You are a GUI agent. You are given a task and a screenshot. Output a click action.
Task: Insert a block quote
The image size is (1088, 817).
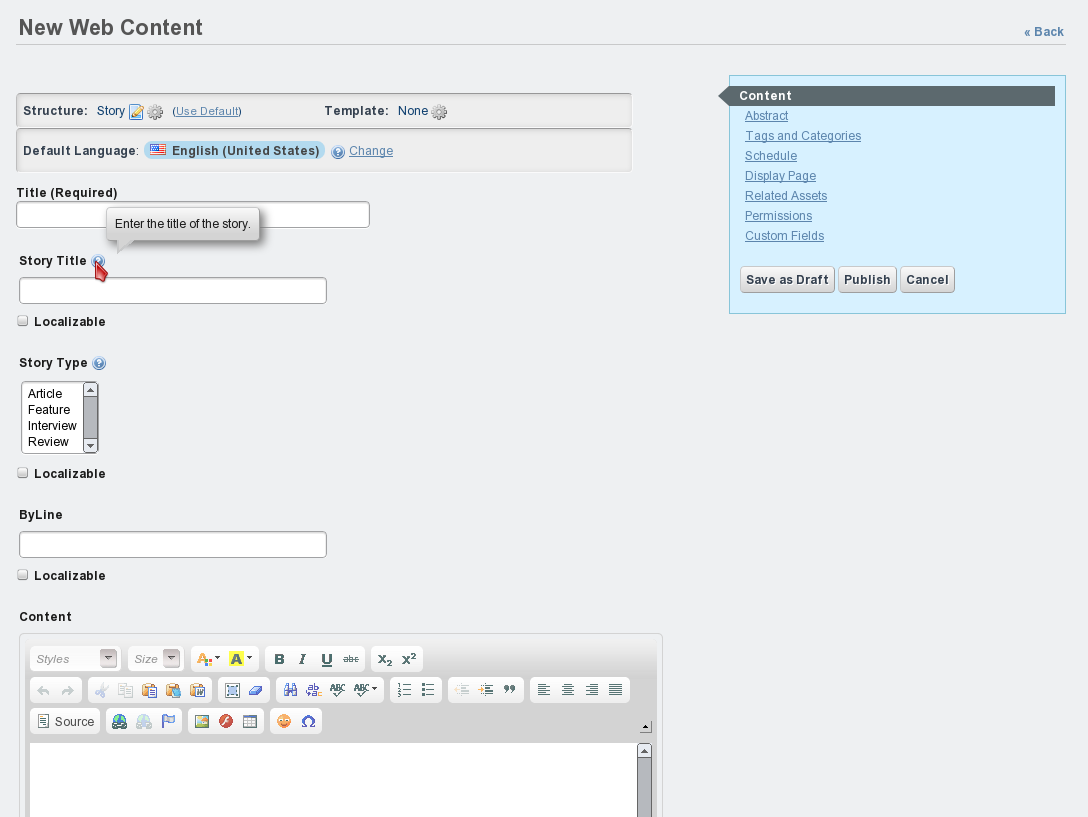coord(509,690)
